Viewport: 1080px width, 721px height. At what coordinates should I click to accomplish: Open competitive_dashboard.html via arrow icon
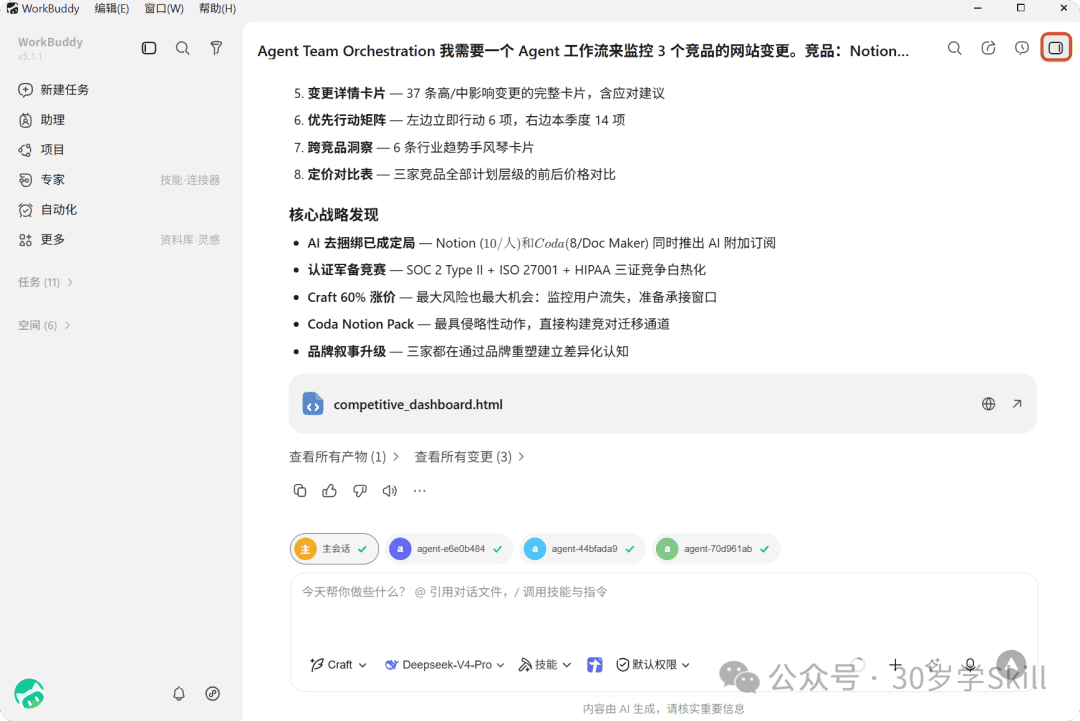[1017, 404]
